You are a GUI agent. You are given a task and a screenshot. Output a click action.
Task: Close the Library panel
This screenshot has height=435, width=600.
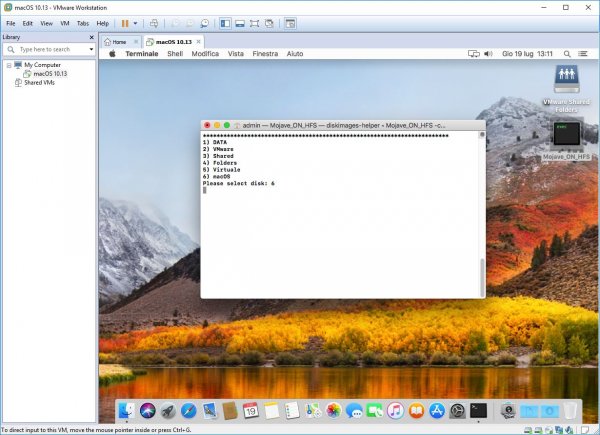(x=91, y=37)
